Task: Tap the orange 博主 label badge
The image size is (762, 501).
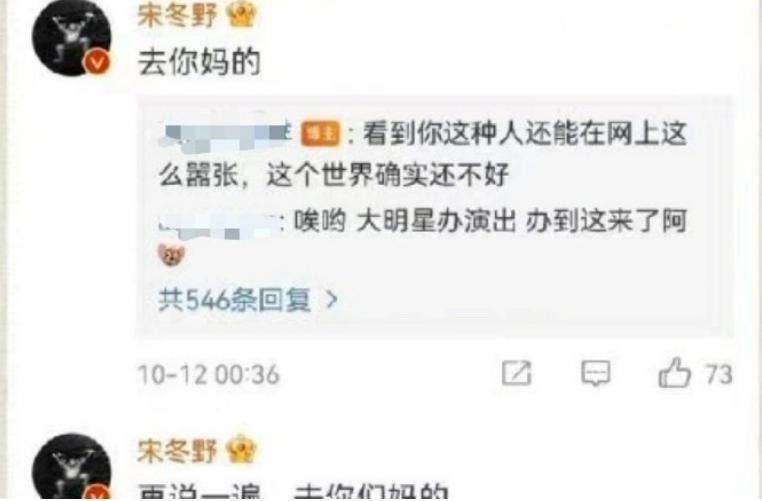Action: tap(321, 134)
